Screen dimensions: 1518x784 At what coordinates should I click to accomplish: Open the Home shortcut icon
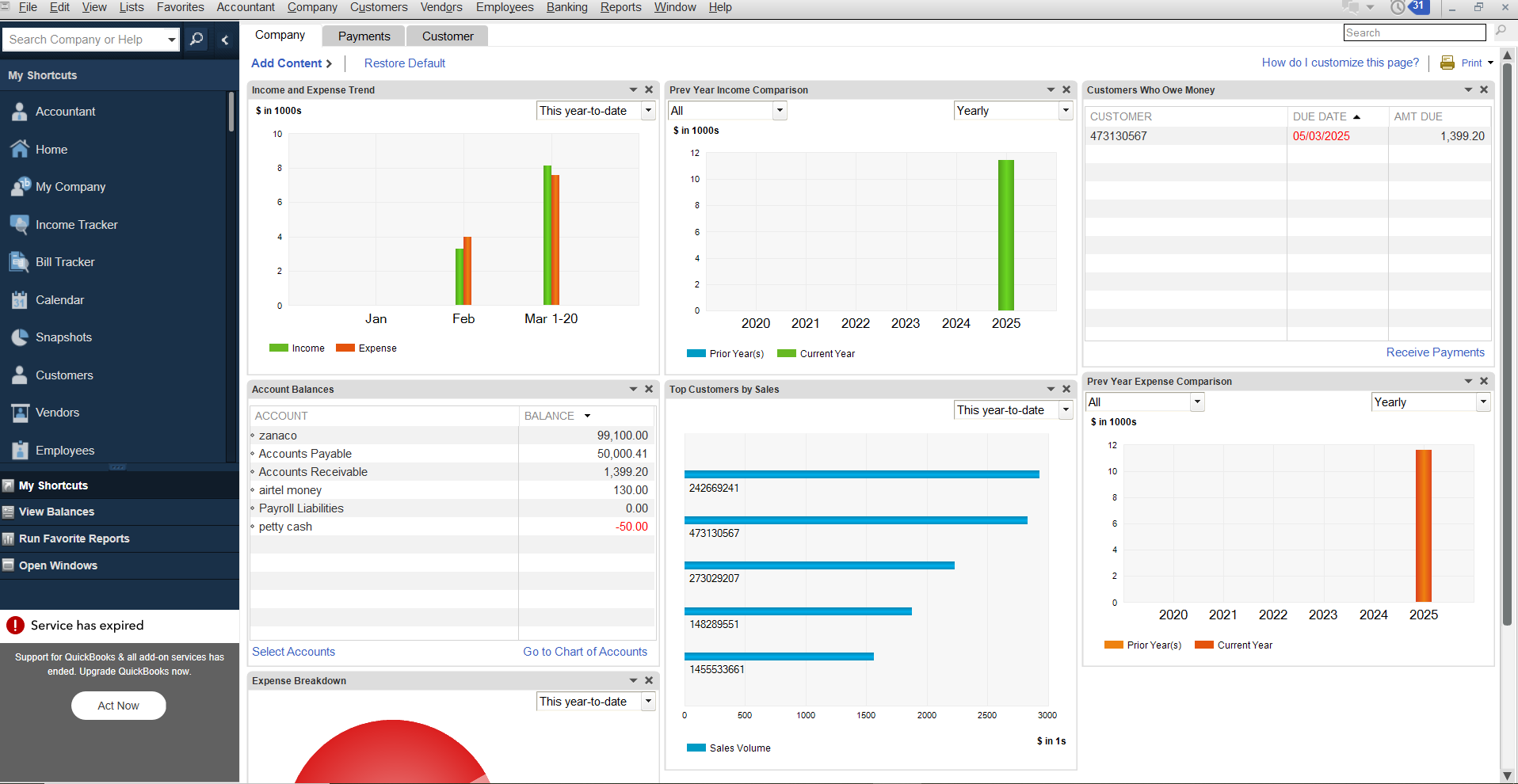pyautogui.click(x=20, y=149)
